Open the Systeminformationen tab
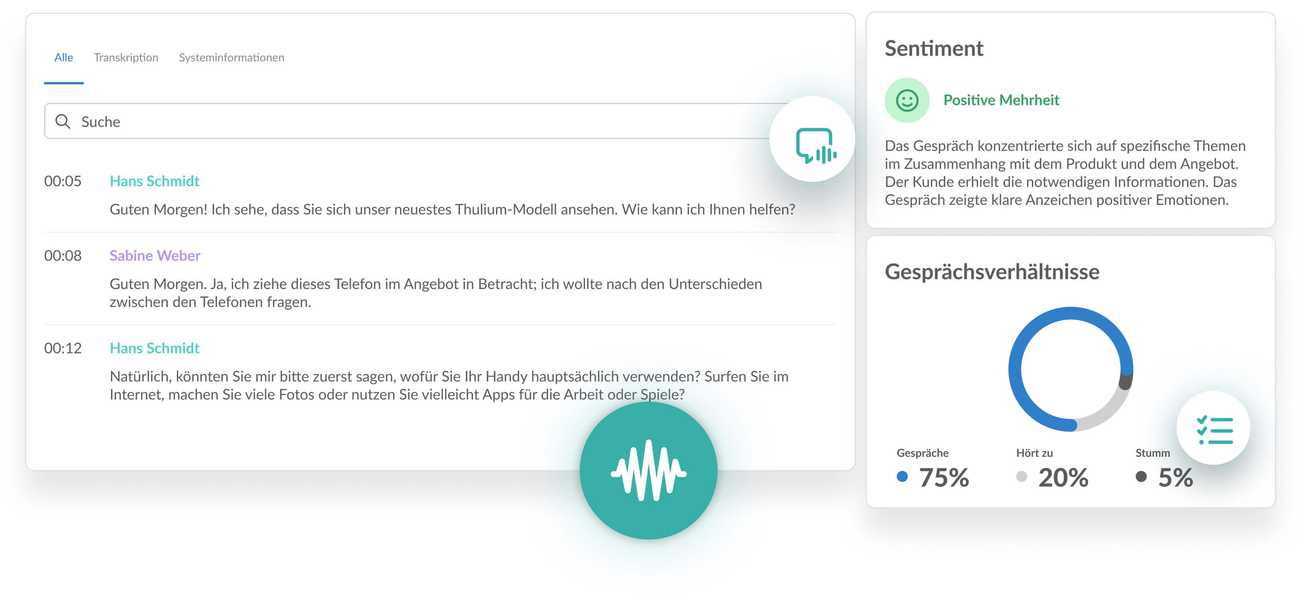1300x604 pixels. tap(231, 57)
